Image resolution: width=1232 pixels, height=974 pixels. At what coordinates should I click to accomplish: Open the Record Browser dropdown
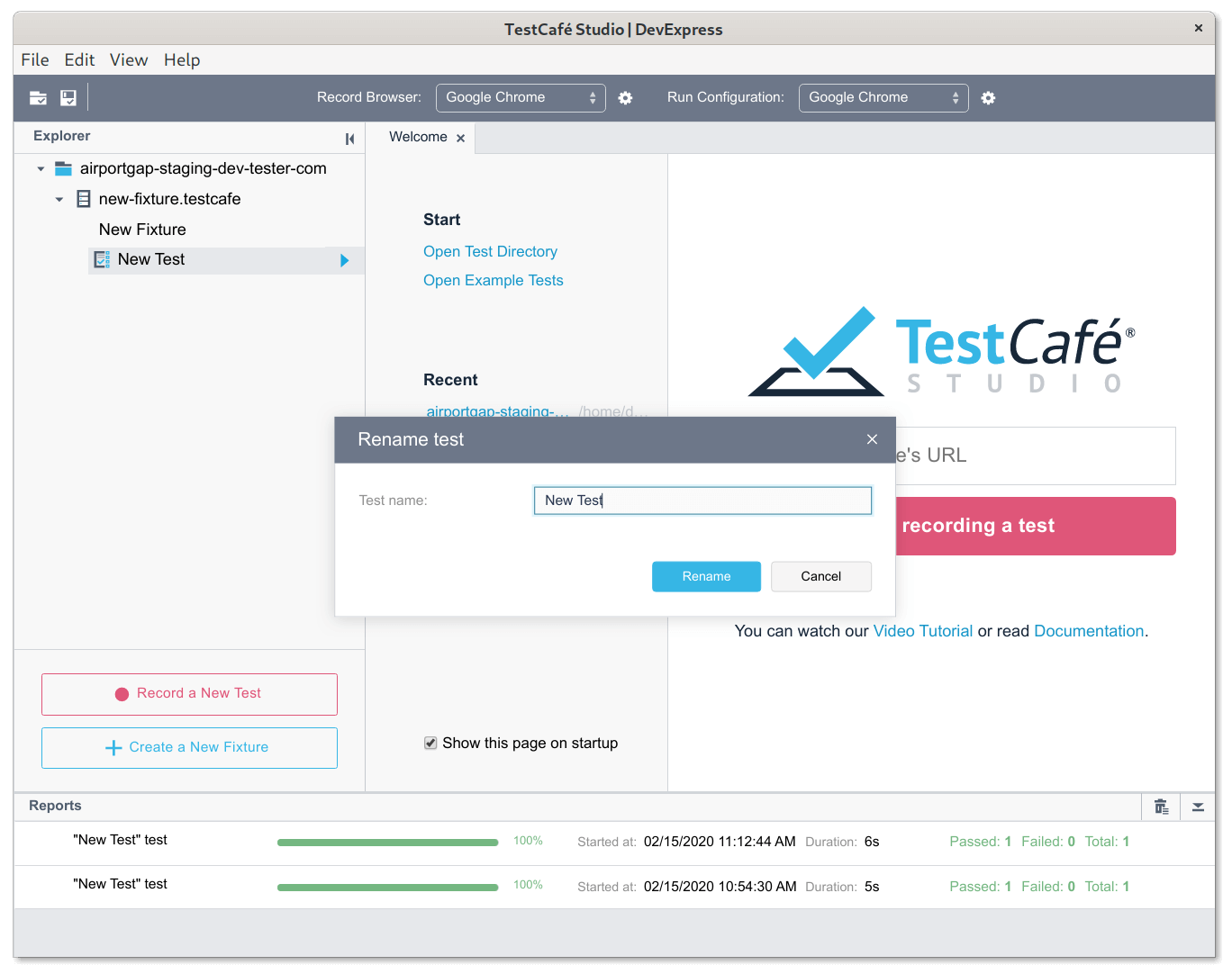(x=521, y=98)
